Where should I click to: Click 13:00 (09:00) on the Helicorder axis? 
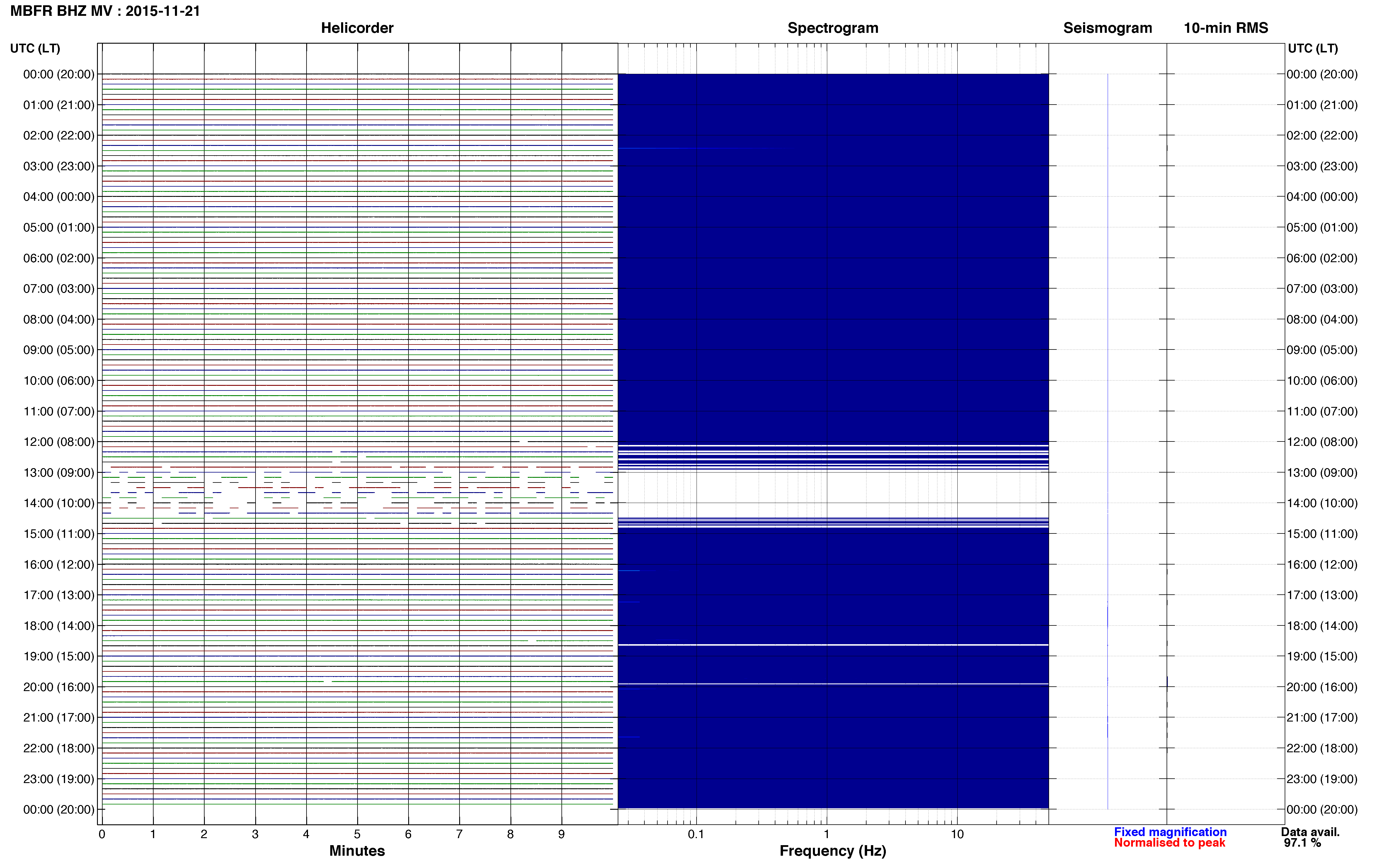(59, 473)
